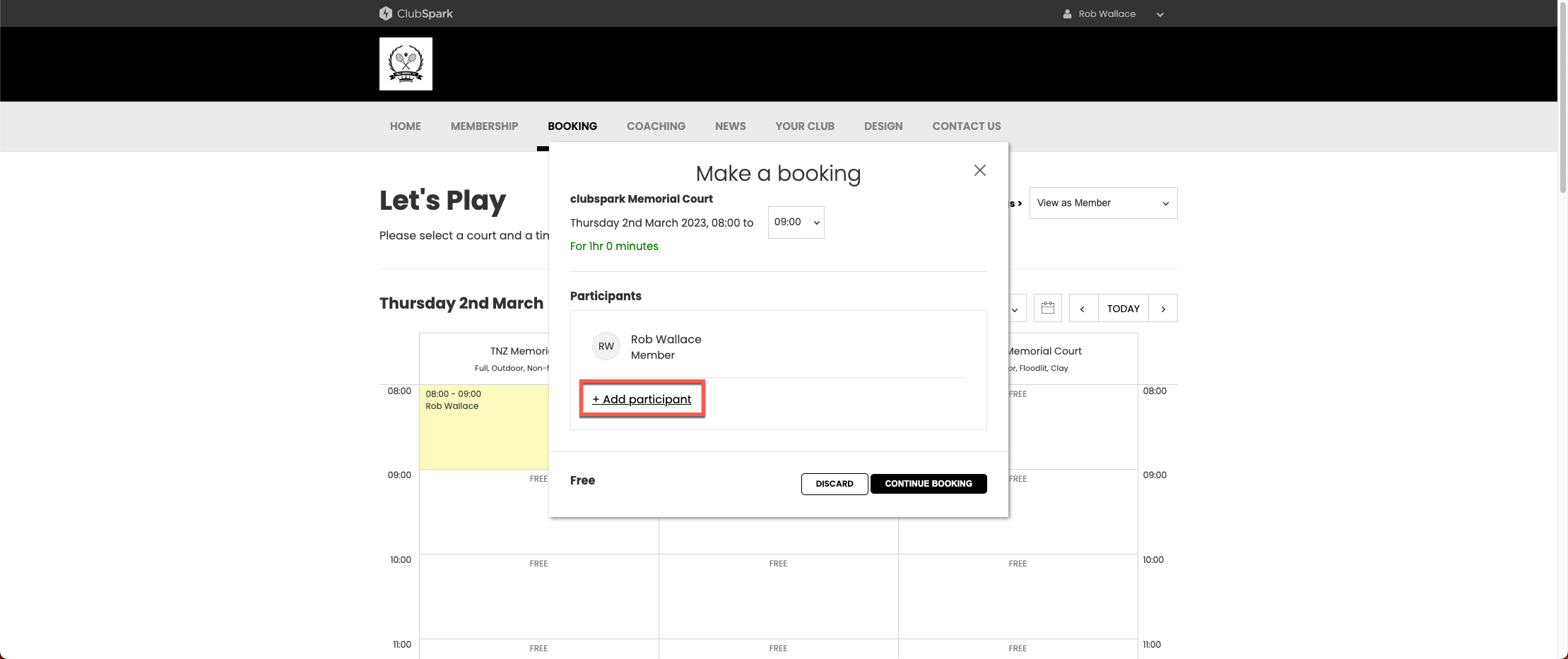
Task: Click the ClubSpark logo in top bar
Action: 416,13
